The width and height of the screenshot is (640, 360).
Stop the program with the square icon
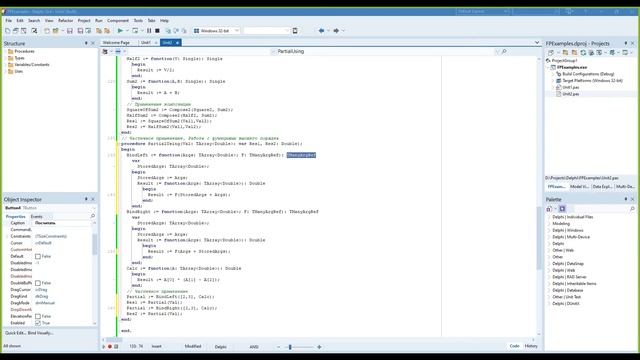point(157,31)
